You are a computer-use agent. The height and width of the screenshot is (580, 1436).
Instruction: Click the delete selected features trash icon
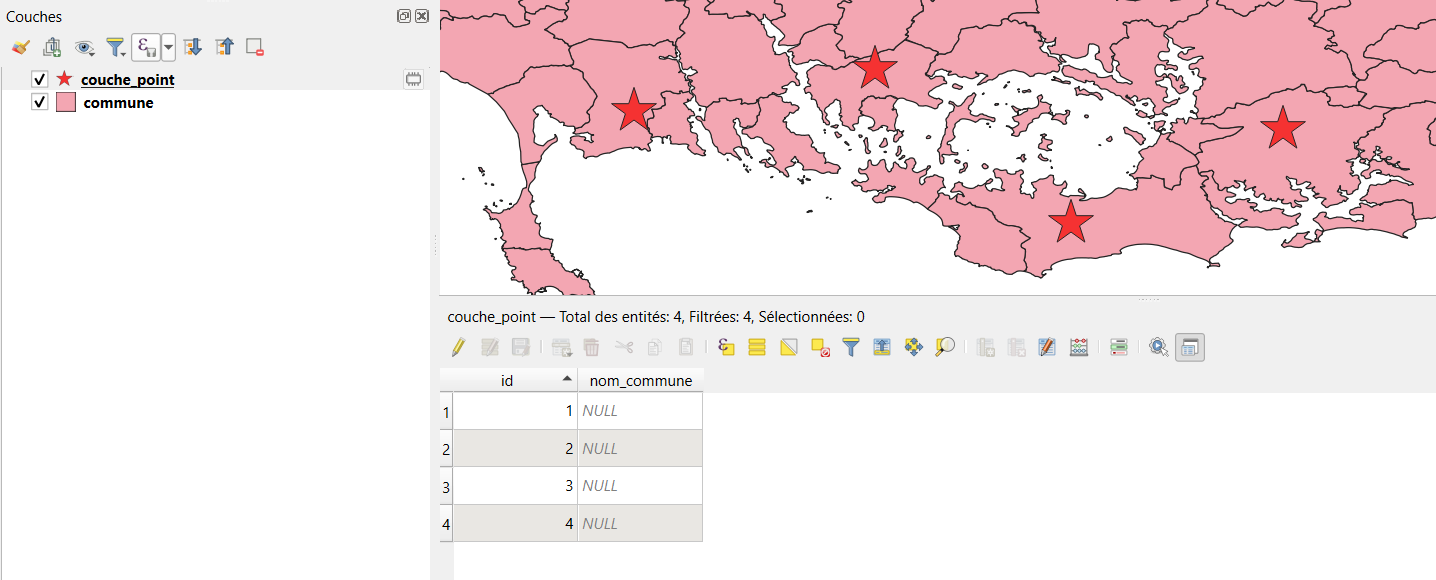(x=592, y=347)
